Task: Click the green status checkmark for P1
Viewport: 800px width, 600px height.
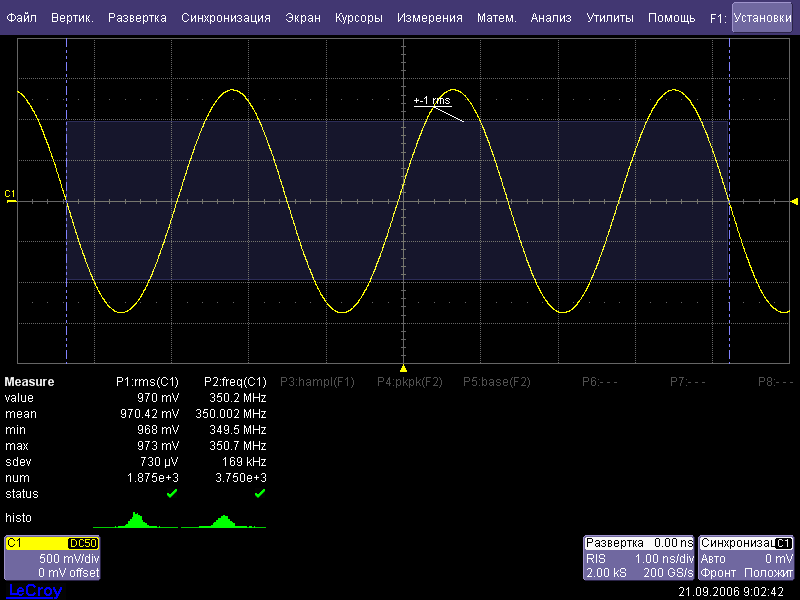Action: [172, 494]
